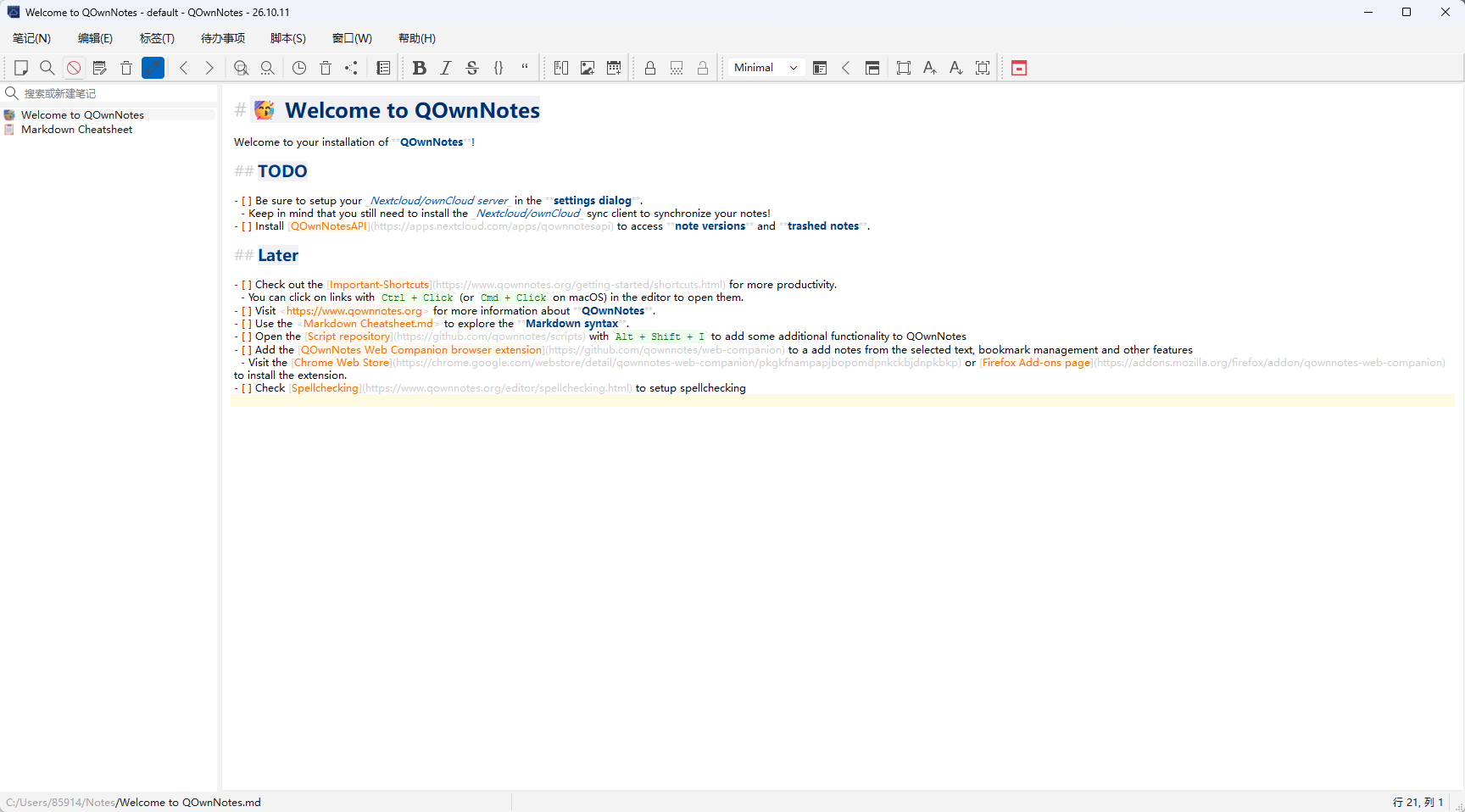Viewport: 1465px width, 812px height.
Task: Click the first closed padlock encrypt icon
Action: (650, 68)
